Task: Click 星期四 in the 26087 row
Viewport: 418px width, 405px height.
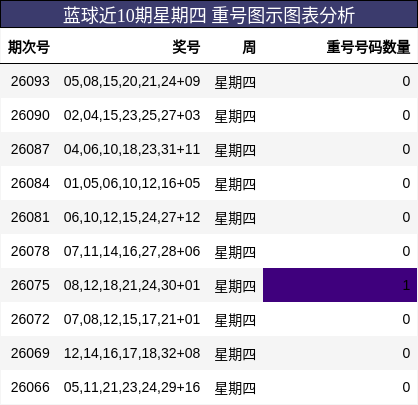Action: (x=235, y=150)
